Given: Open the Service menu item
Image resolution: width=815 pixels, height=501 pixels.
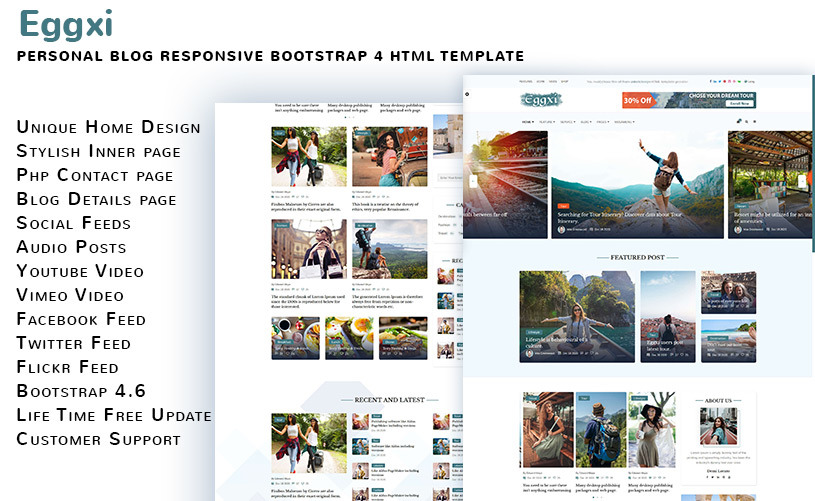Looking at the screenshot, I should 566,122.
